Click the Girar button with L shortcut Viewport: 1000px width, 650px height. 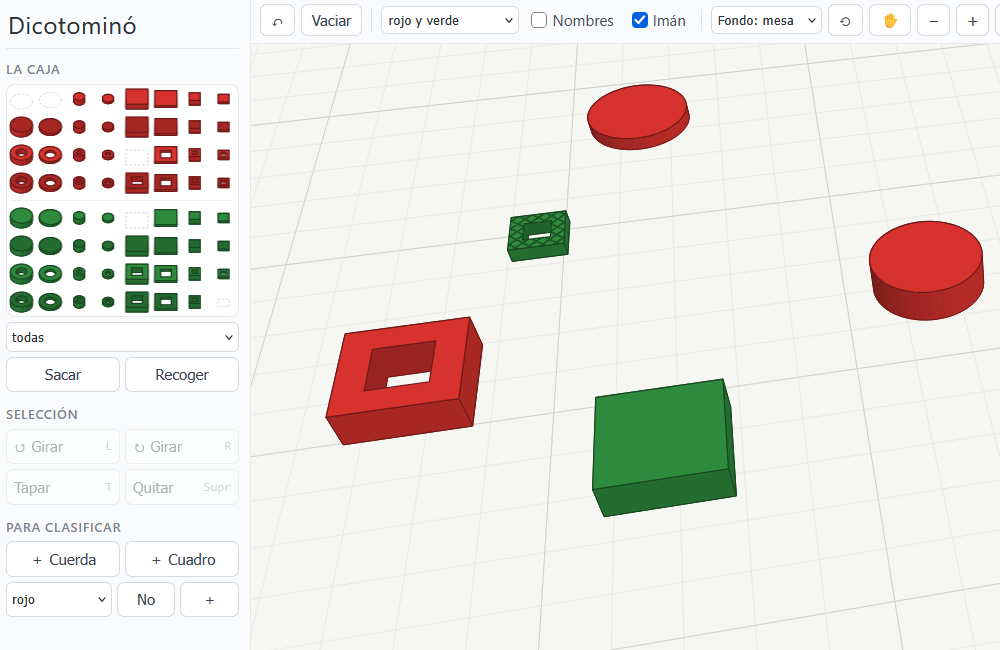pos(62,447)
